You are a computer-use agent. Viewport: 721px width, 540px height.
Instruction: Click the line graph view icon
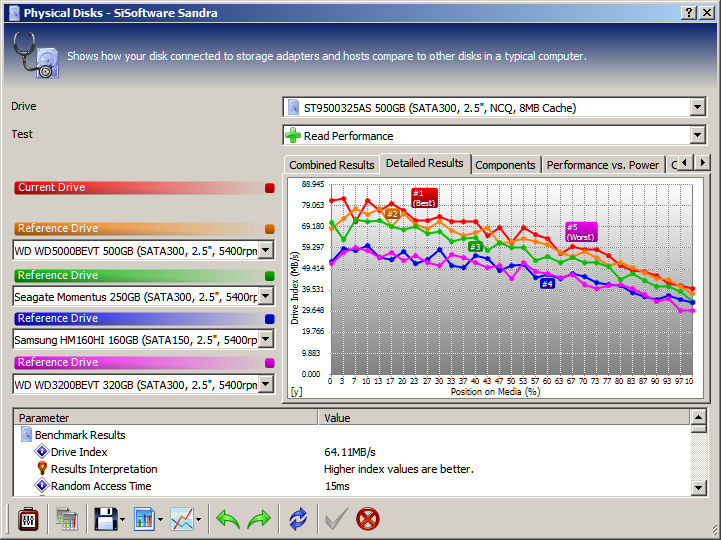(182, 520)
